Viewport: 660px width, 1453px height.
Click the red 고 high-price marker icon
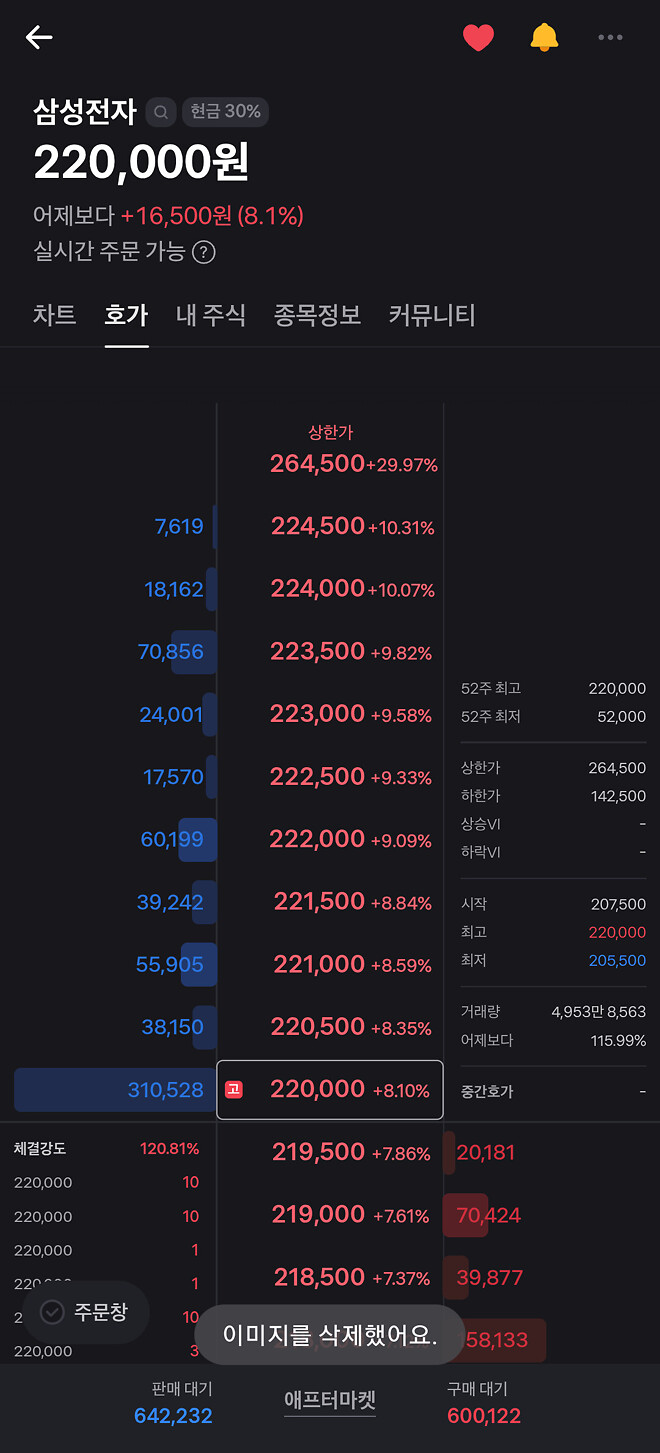(x=234, y=1089)
